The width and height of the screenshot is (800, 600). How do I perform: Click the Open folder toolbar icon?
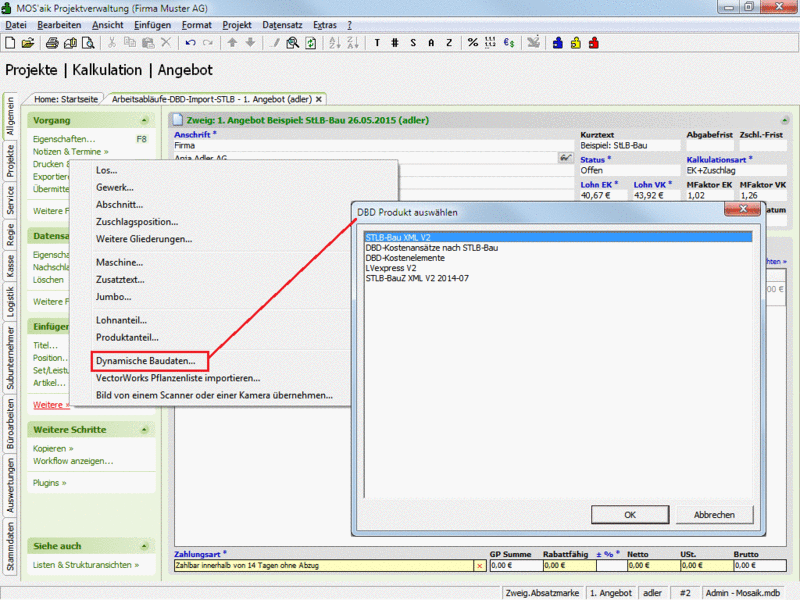[x=28, y=43]
